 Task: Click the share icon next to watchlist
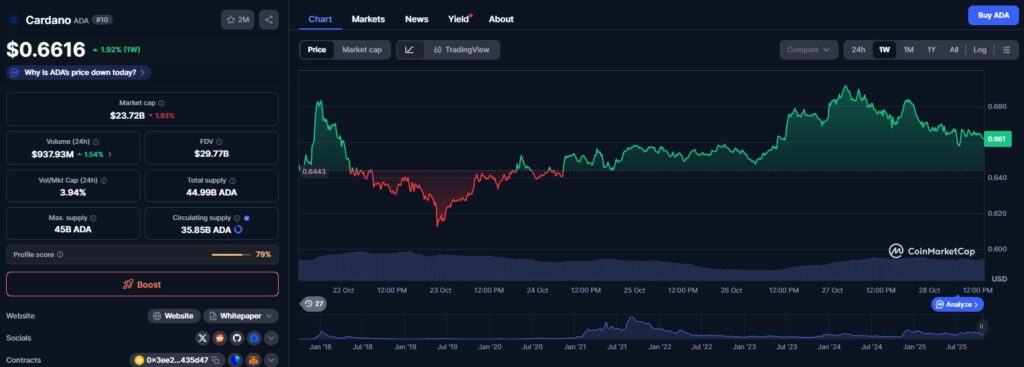pyautogui.click(x=268, y=20)
